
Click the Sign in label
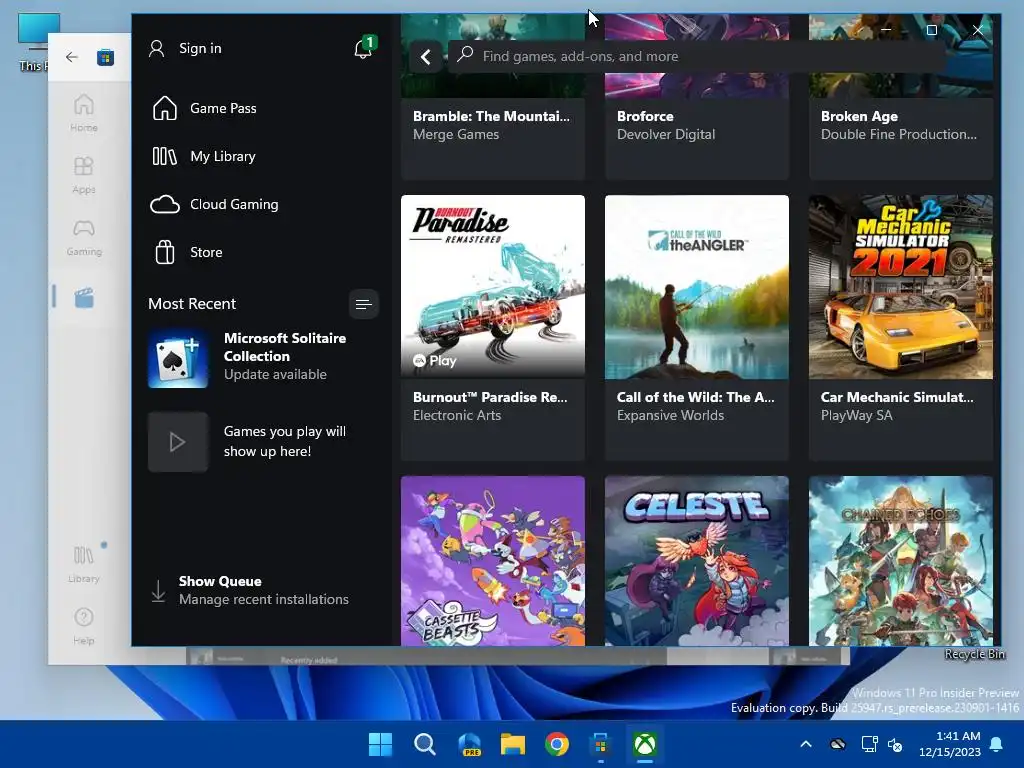pyautogui.click(x=200, y=48)
